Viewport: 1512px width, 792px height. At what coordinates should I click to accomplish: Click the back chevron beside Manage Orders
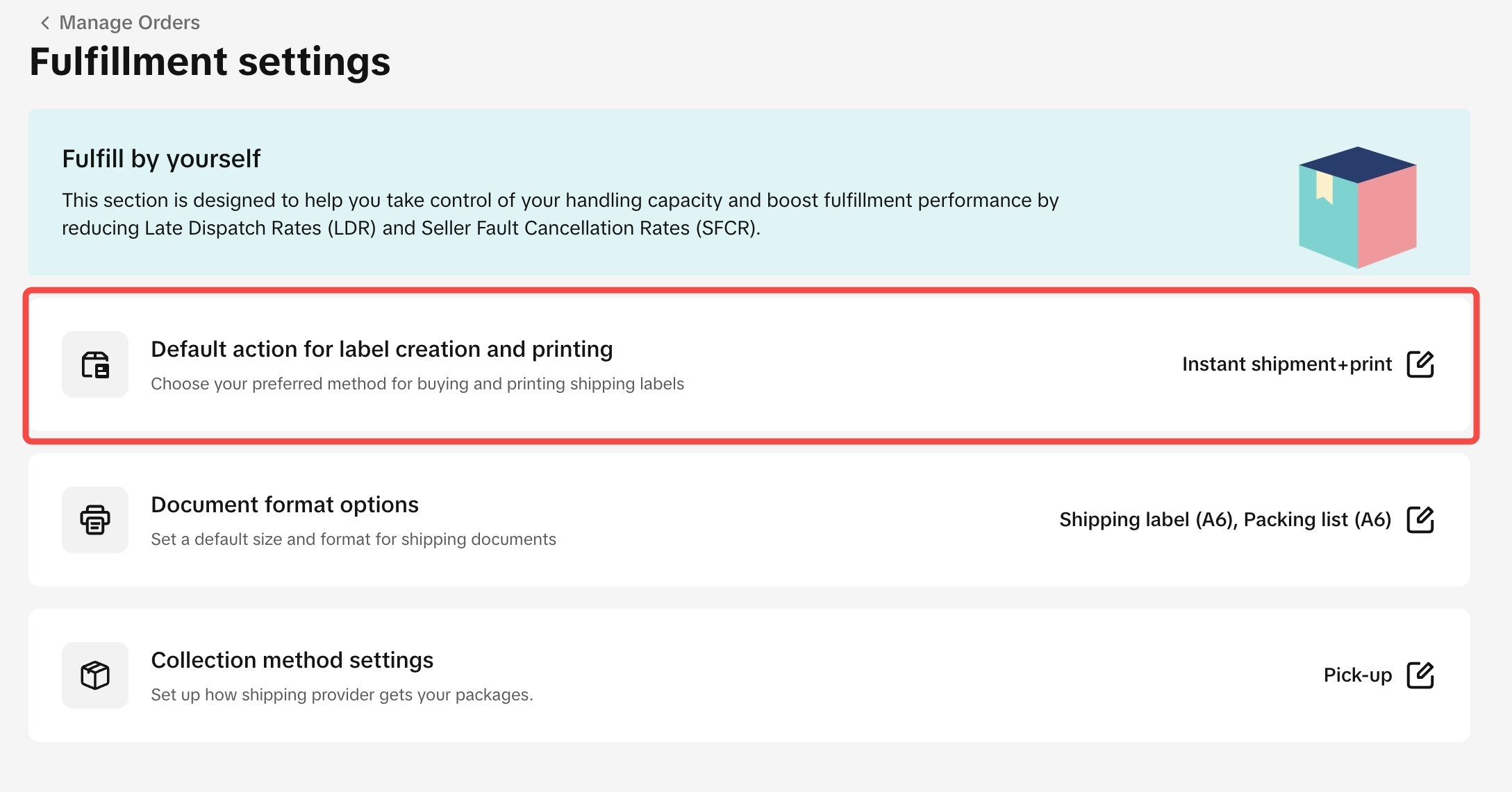tap(45, 23)
